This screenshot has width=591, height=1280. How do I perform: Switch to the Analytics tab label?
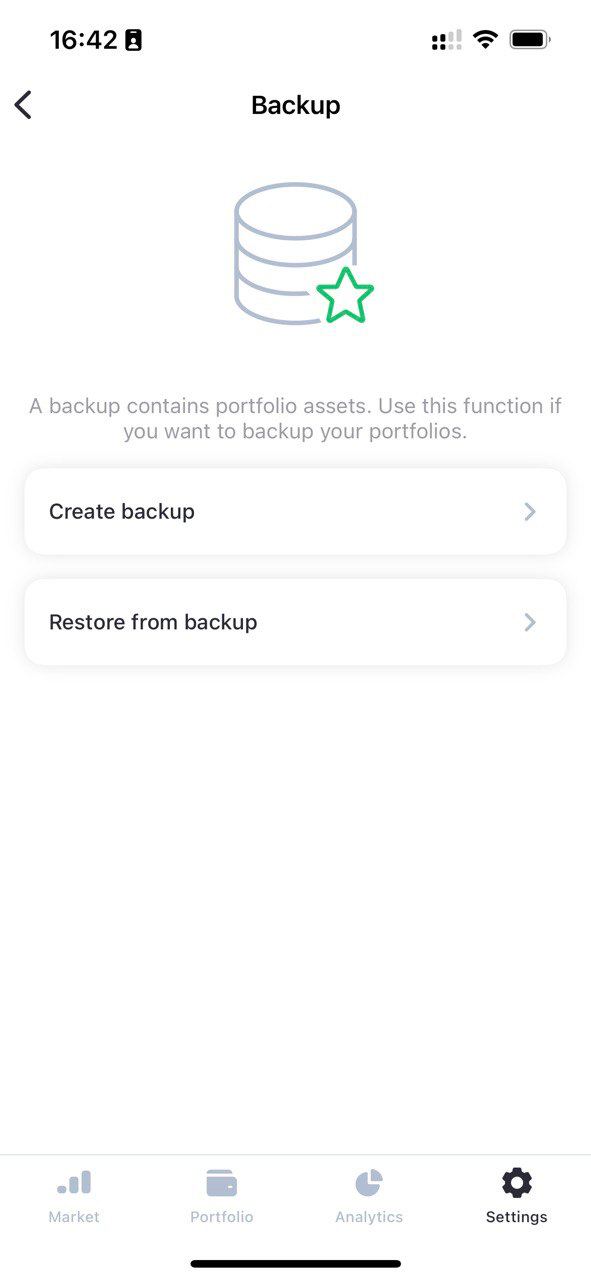point(369,1217)
